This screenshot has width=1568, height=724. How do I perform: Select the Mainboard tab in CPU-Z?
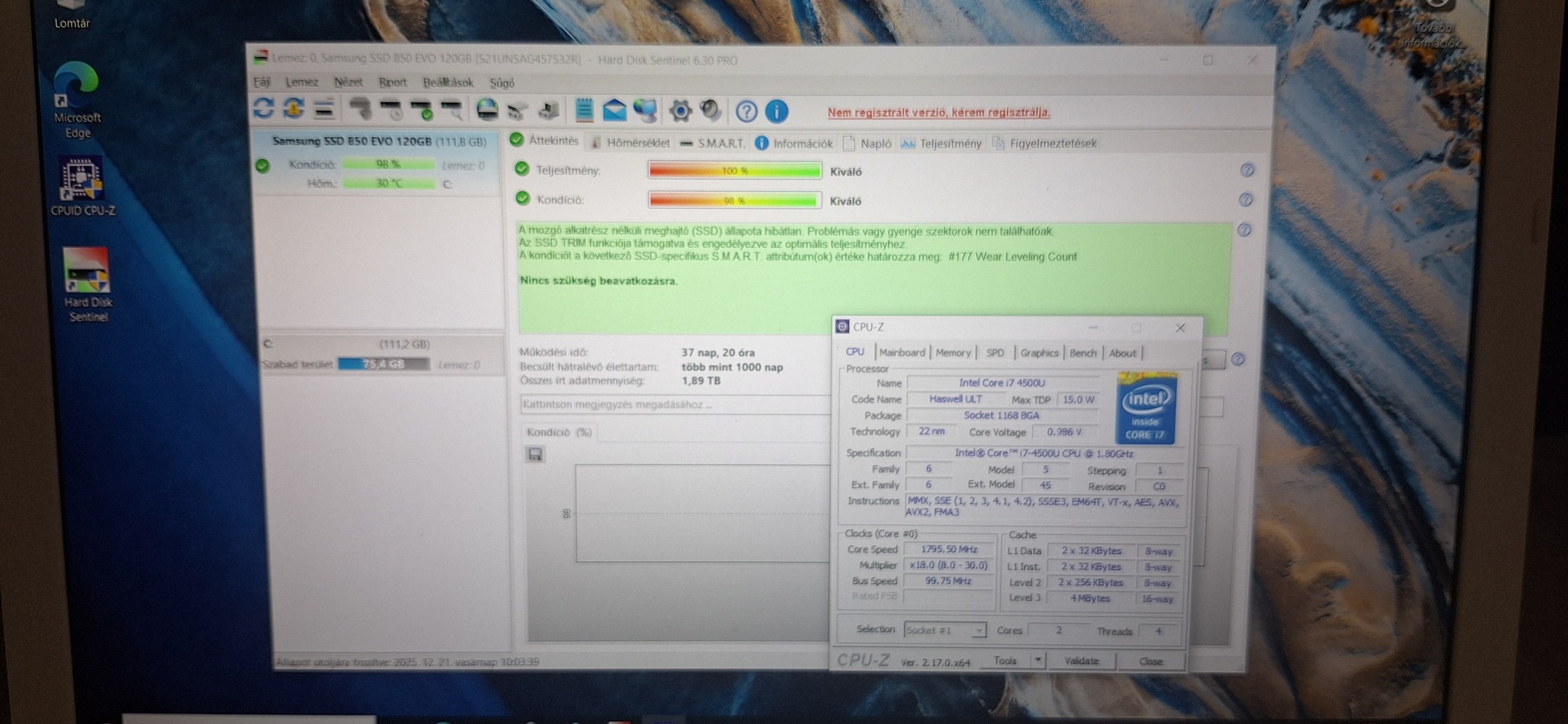click(x=902, y=353)
